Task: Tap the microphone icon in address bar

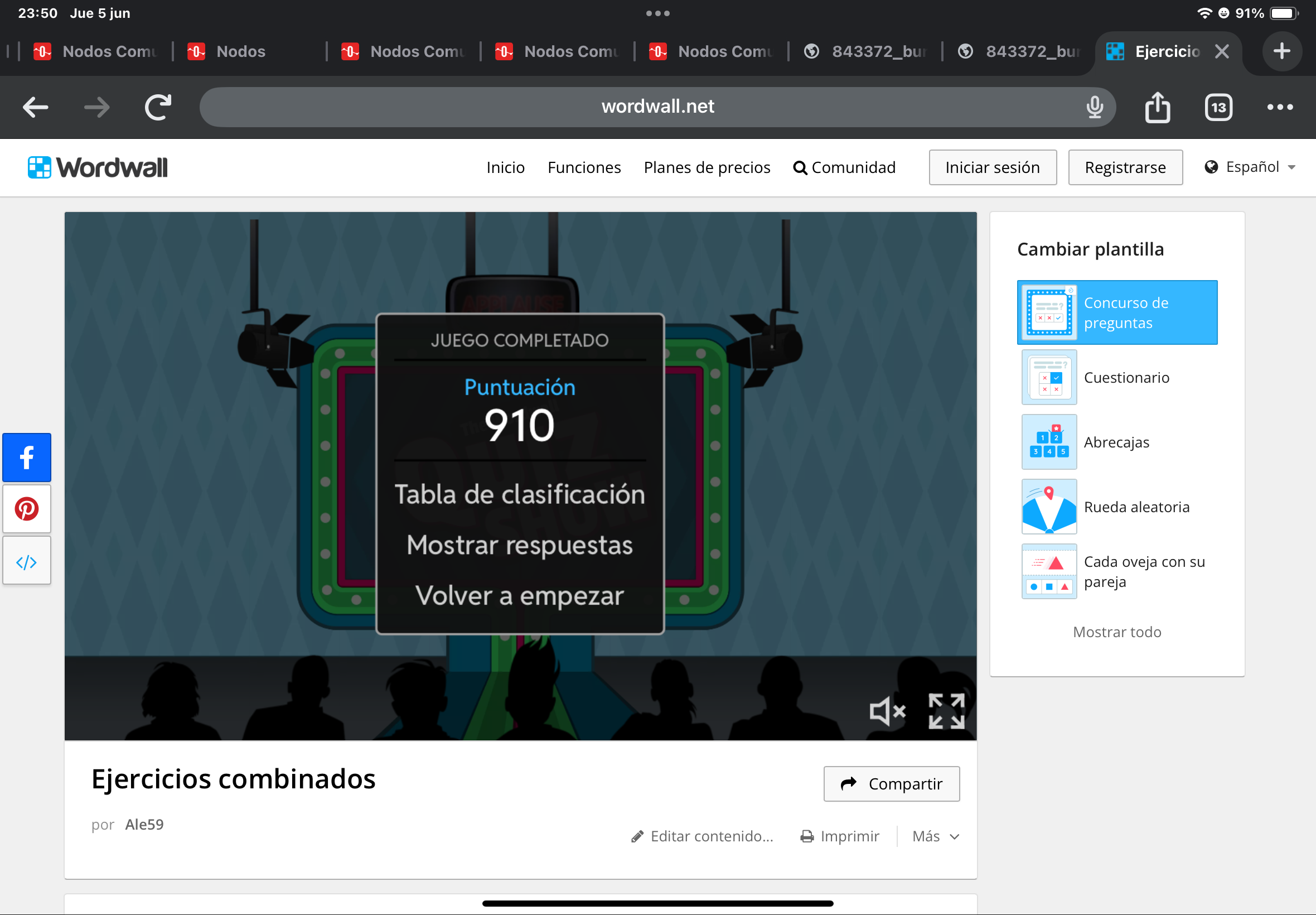Action: pos(1094,107)
